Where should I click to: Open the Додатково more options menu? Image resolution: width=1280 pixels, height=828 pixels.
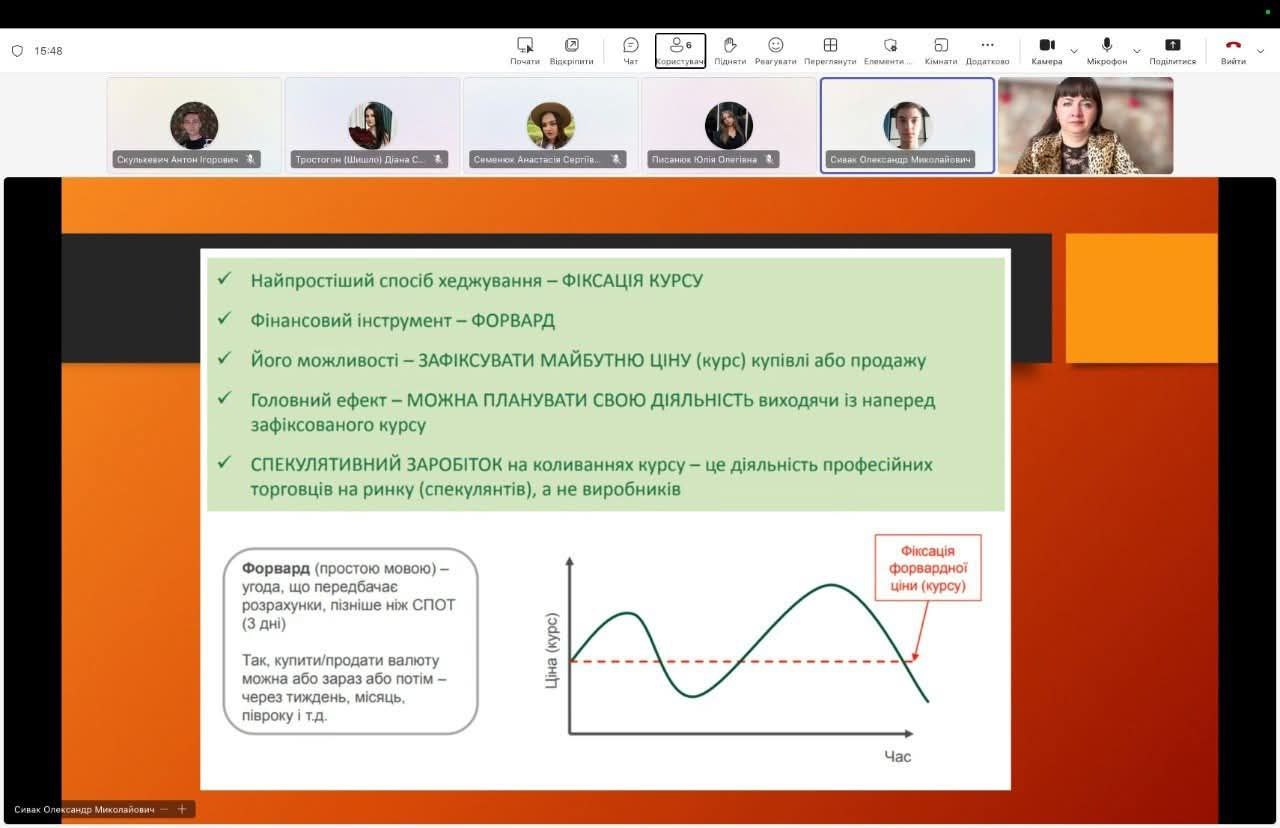tap(988, 50)
